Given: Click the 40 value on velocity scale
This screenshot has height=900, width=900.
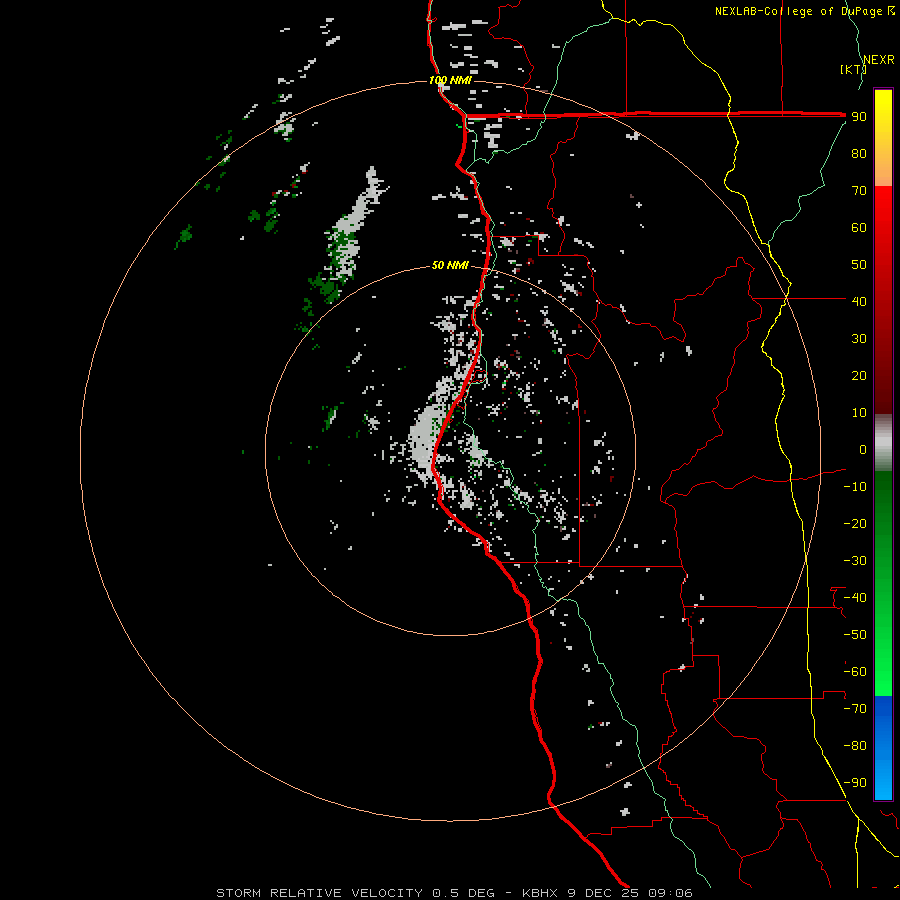Looking at the screenshot, I should point(859,301).
